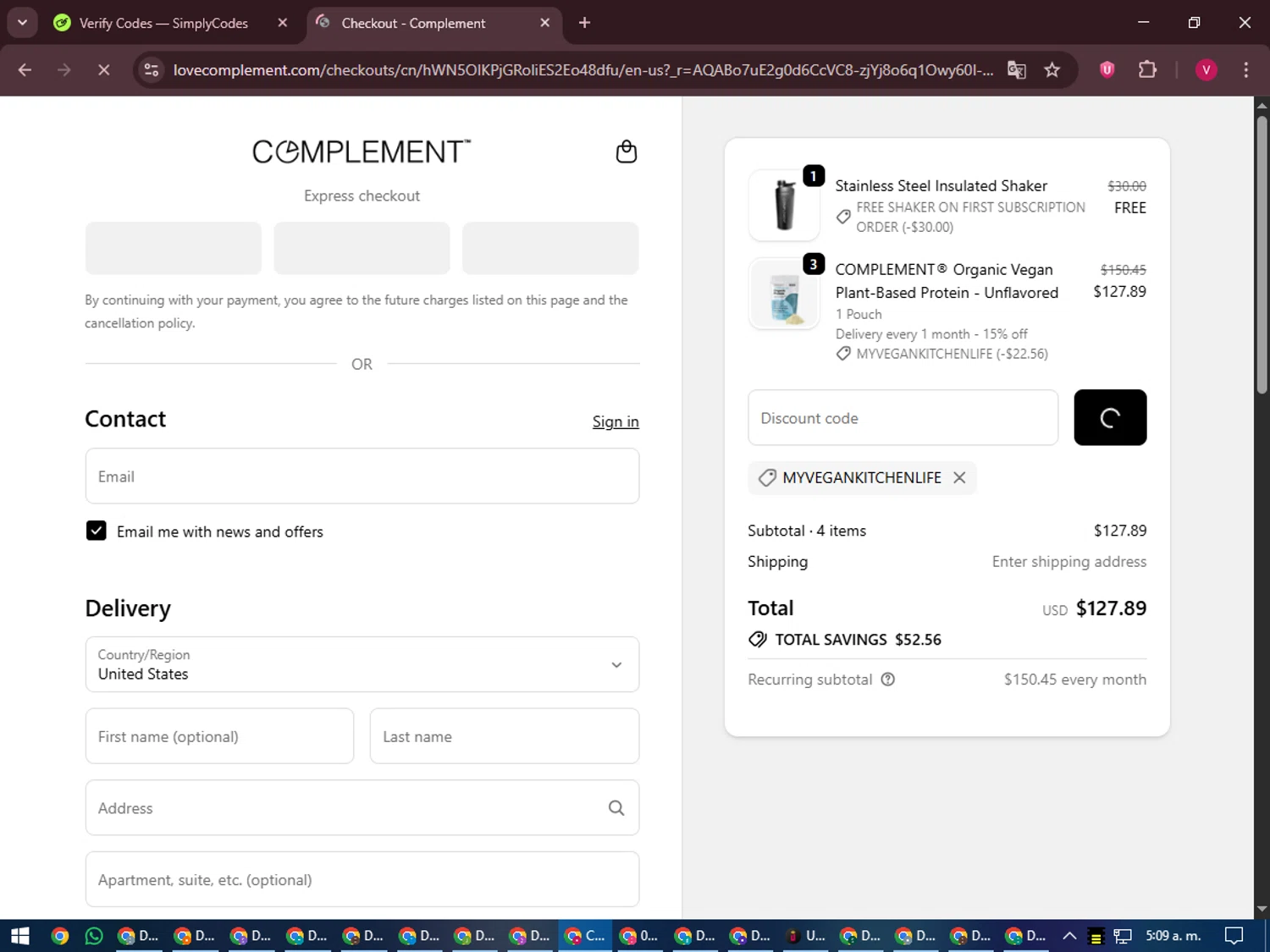Select the Checkout - Complement tab
The image size is (1270, 952).
[x=413, y=23]
